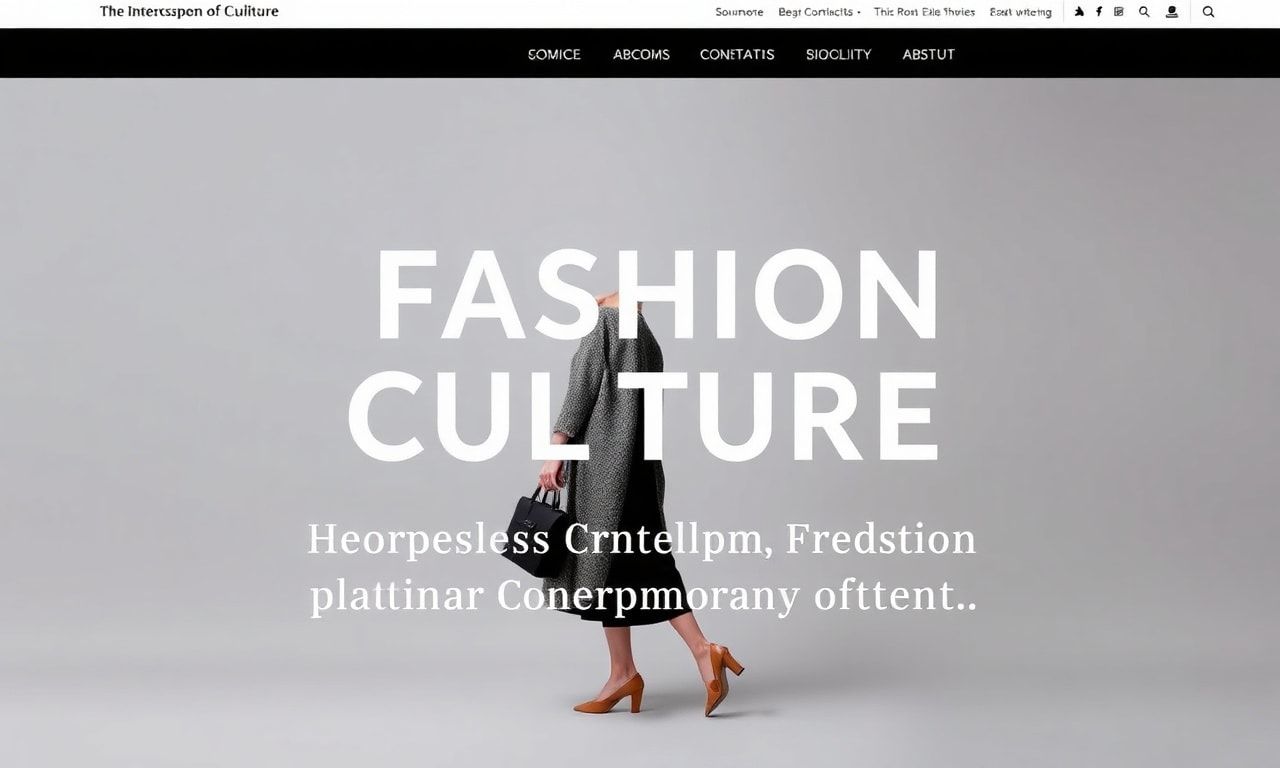Click The Intercsspen of Cuilture site title
The image size is (1280, 768).
[189, 12]
